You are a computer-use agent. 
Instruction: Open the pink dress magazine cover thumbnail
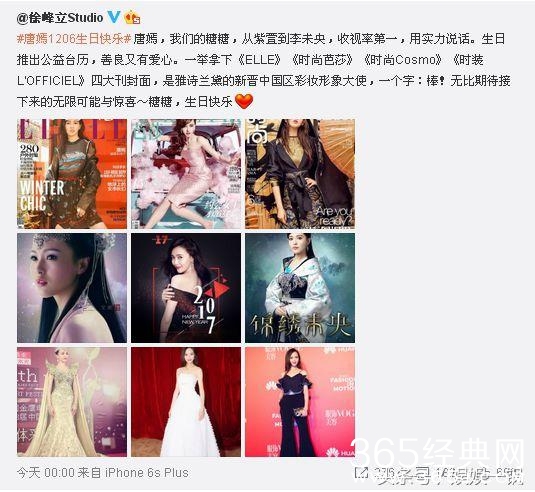[x=186, y=174]
